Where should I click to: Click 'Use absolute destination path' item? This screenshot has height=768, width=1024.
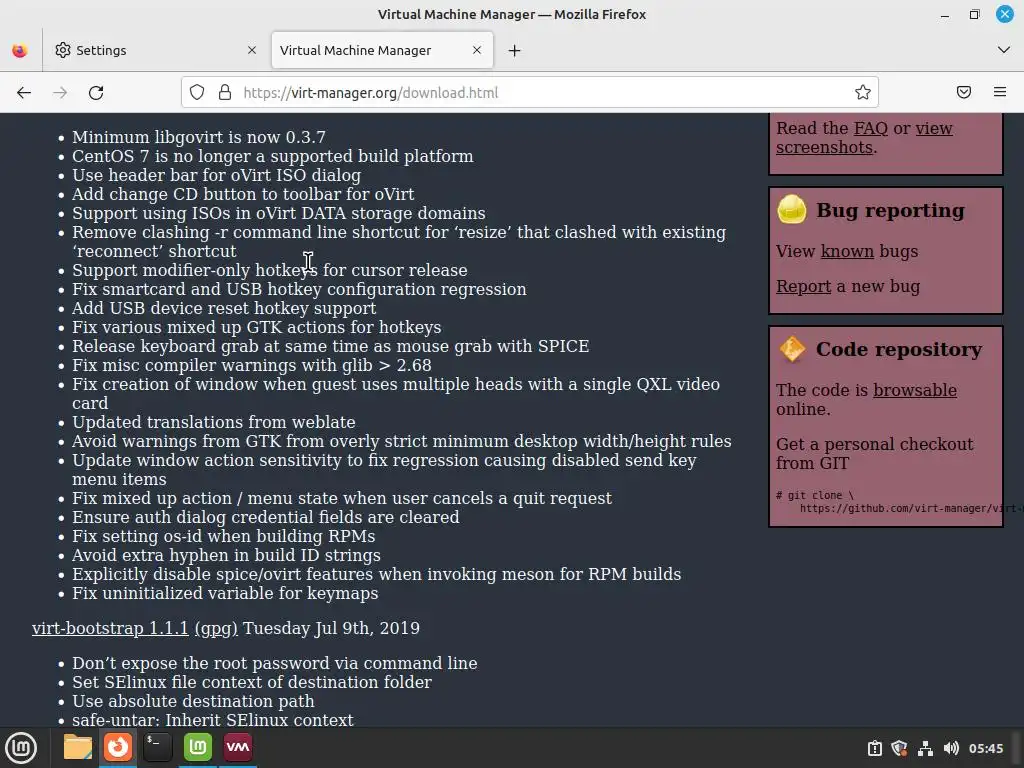pos(193,701)
